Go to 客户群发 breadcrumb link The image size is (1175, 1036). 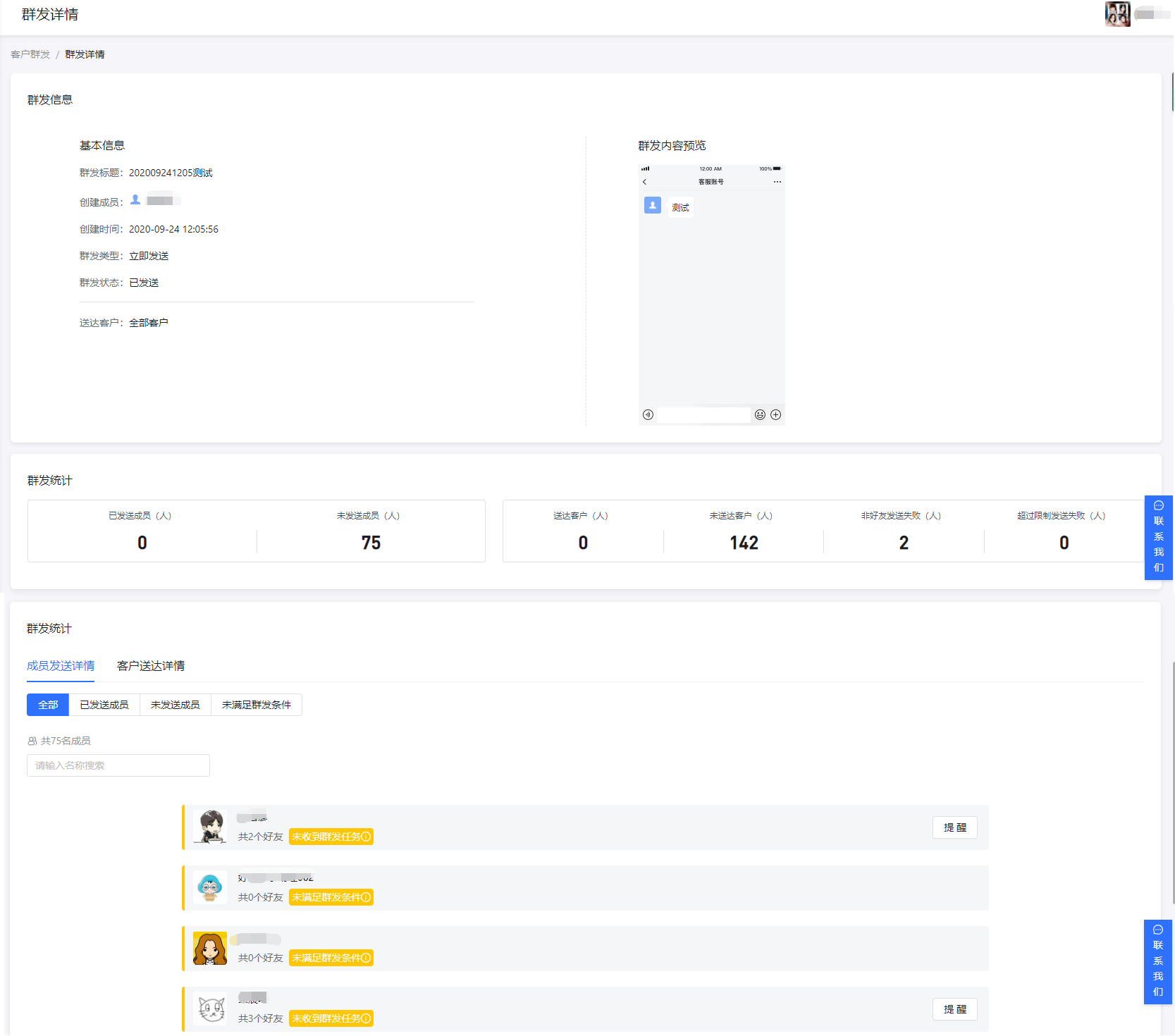(30, 54)
